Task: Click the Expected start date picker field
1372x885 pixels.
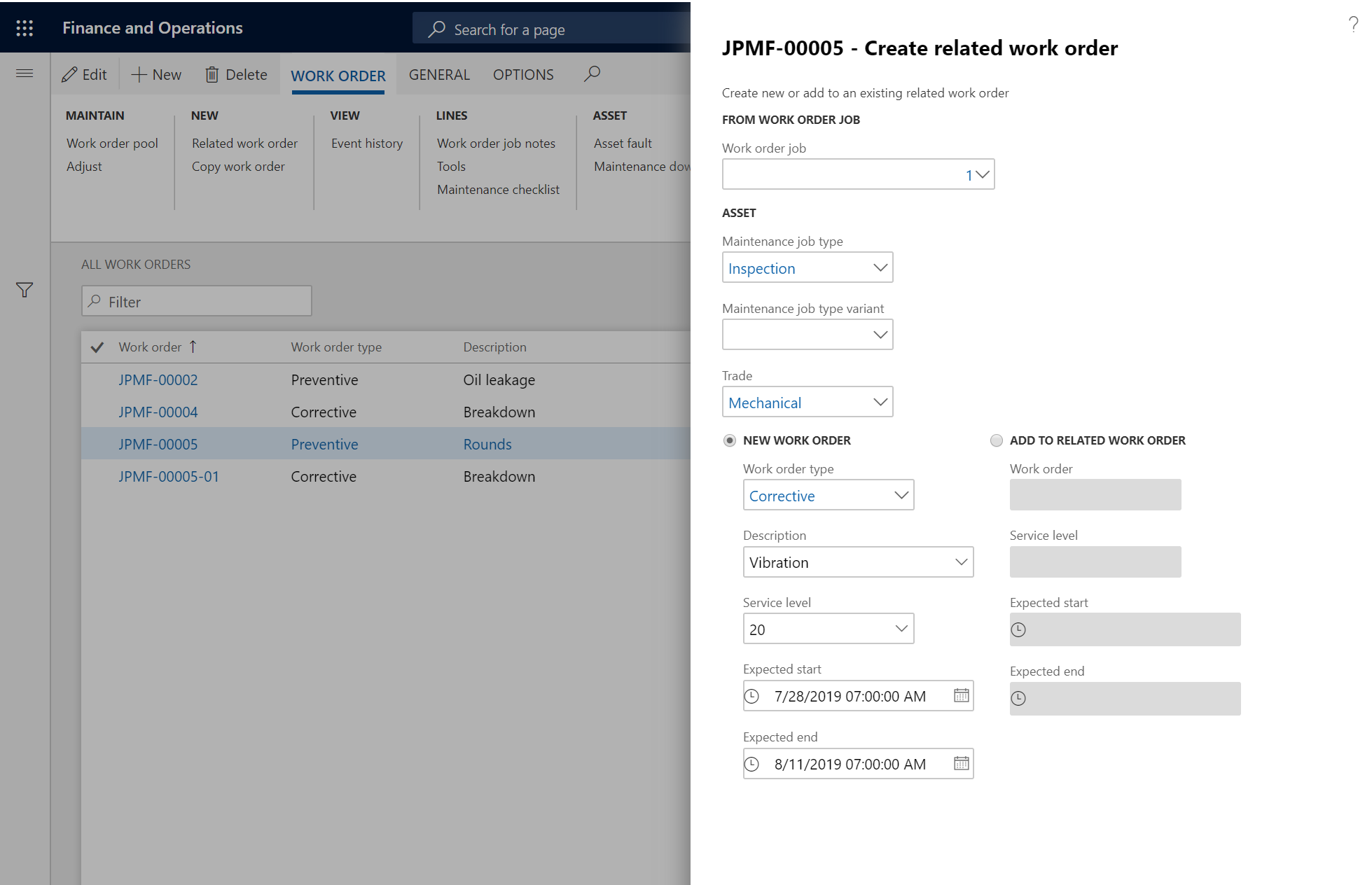Action: [x=857, y=696]
